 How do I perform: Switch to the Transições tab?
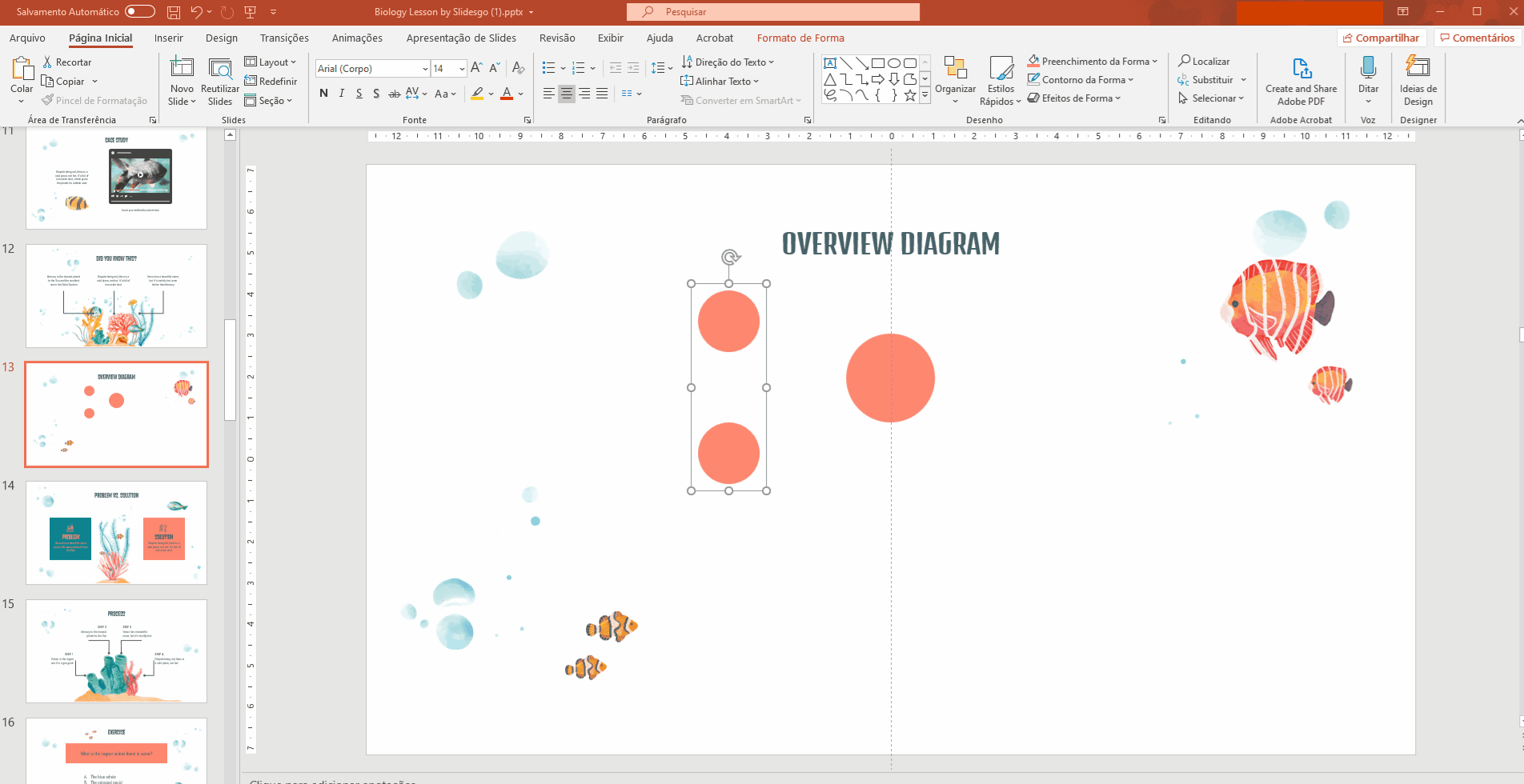click(x=284, y=38)
